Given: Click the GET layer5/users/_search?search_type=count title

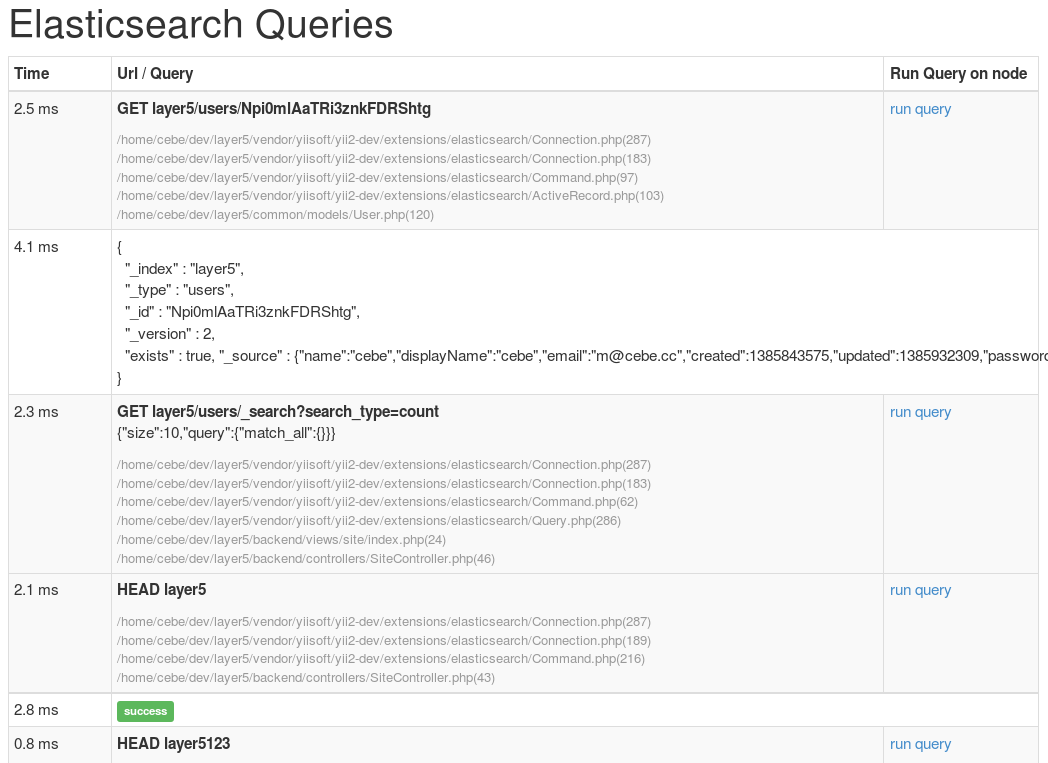Looking at the screenshot, I should [278, 412].
